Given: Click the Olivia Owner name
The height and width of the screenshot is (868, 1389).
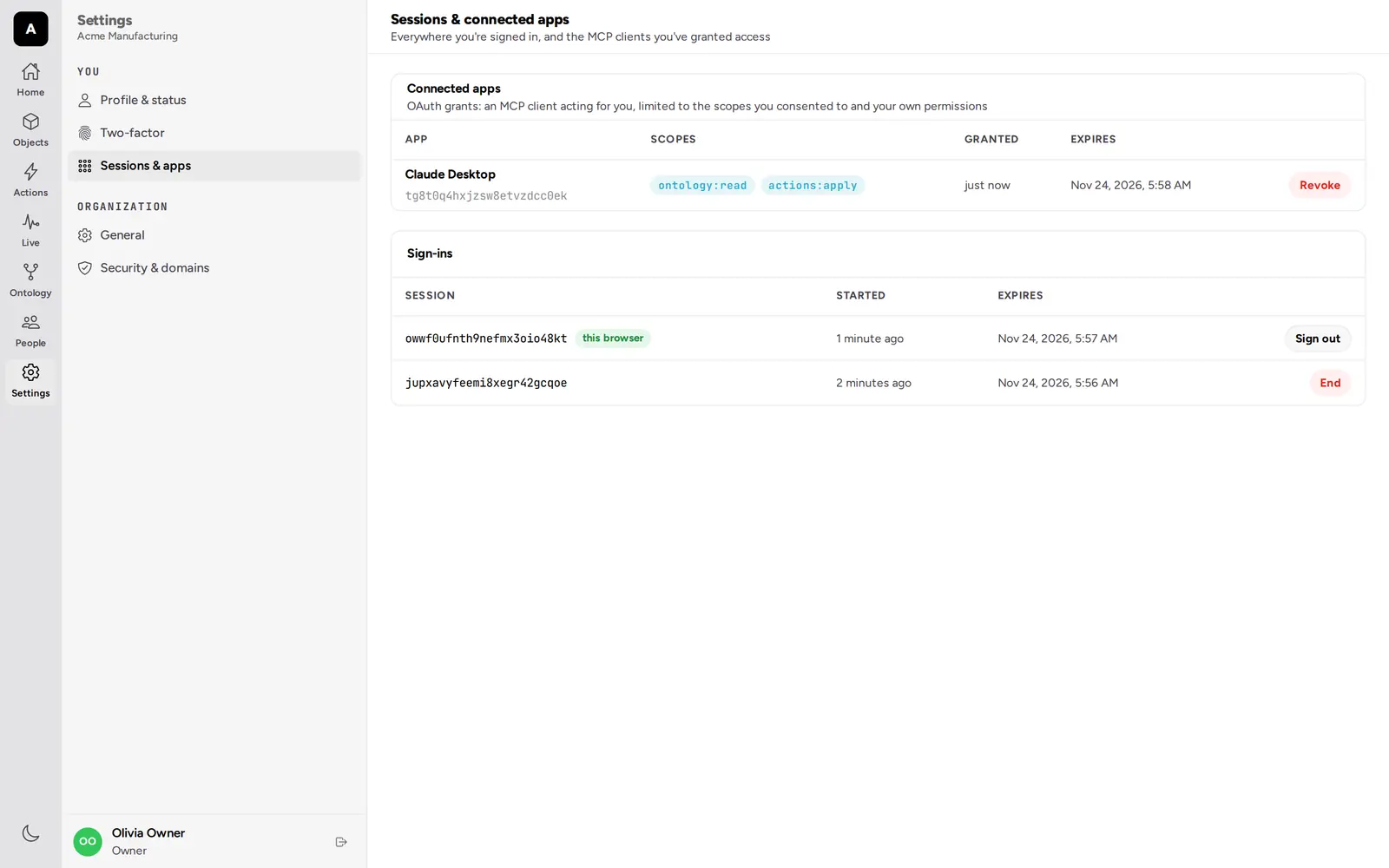Looking at the screenshot, I should tap(148, 833).
